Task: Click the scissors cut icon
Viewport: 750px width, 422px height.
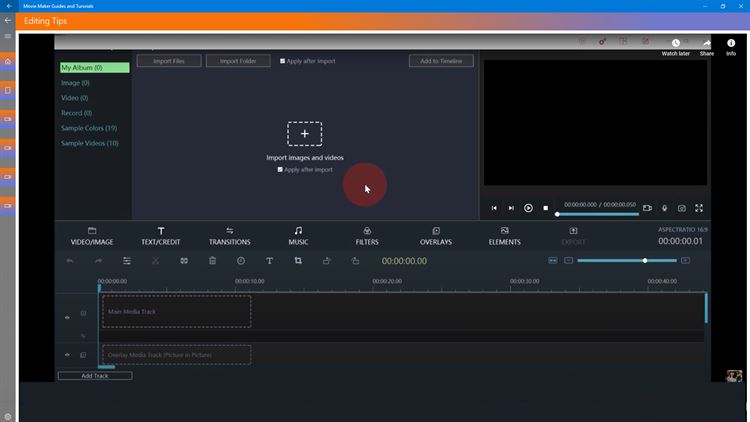Action: [x=155, y=261]
